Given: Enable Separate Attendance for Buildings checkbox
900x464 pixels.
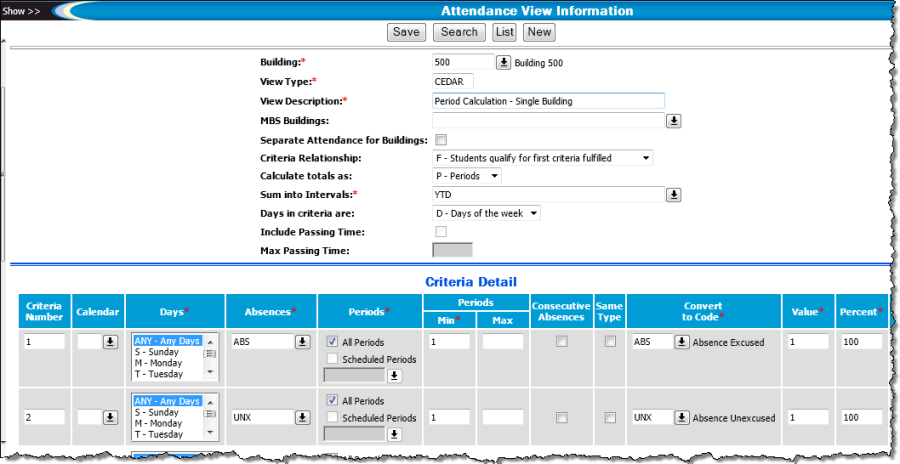Looking at the screenshot, I should 441,140.
